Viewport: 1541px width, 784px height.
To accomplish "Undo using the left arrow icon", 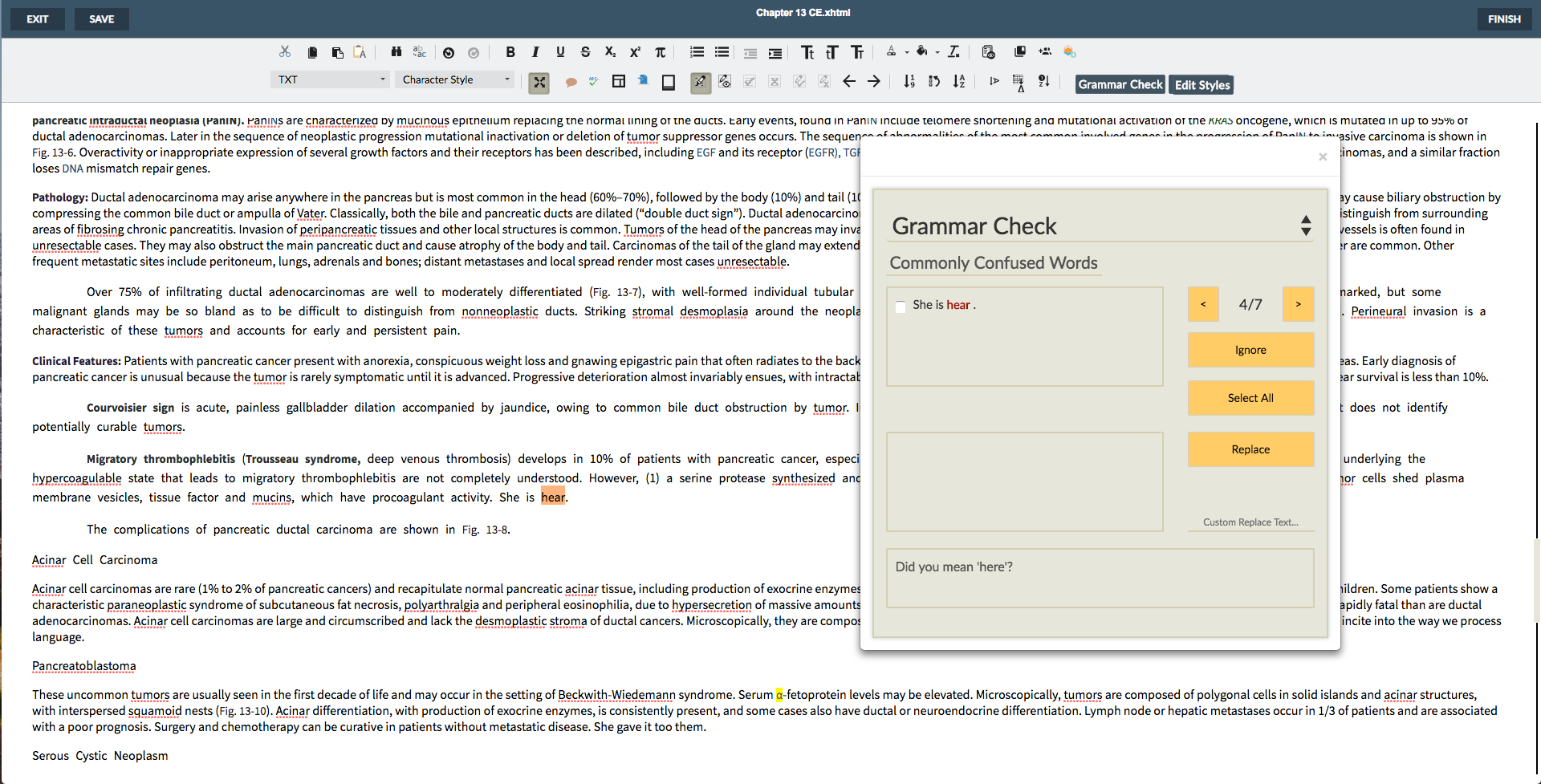I will pyautogui.click(x=849, y=81).
